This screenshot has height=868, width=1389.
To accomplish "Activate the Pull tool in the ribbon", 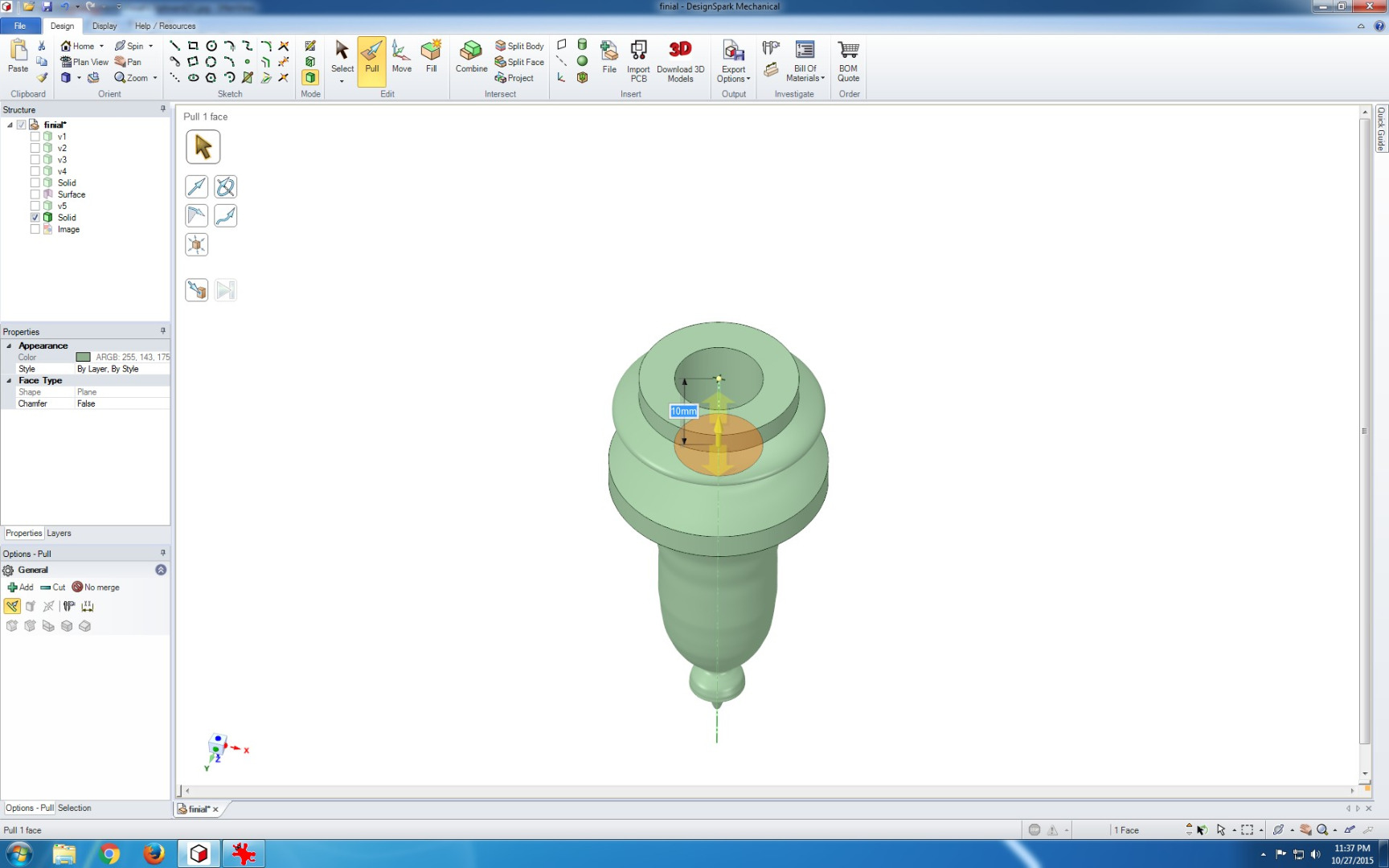I will point(371,59).
